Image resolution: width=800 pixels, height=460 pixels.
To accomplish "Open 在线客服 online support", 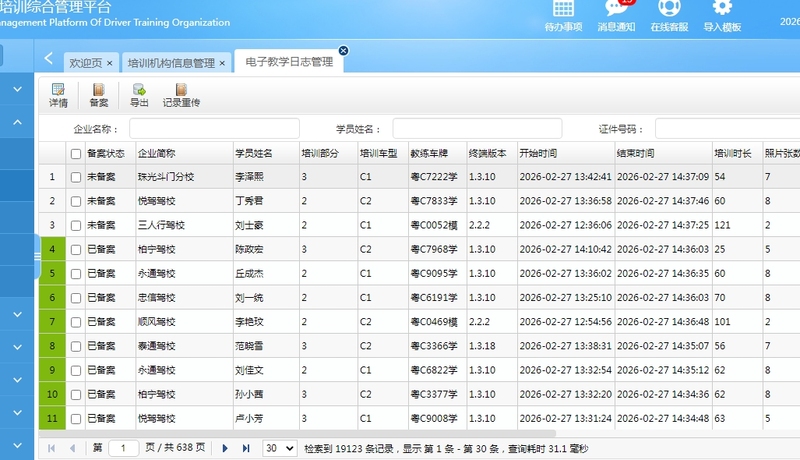I will coord(669,10).
